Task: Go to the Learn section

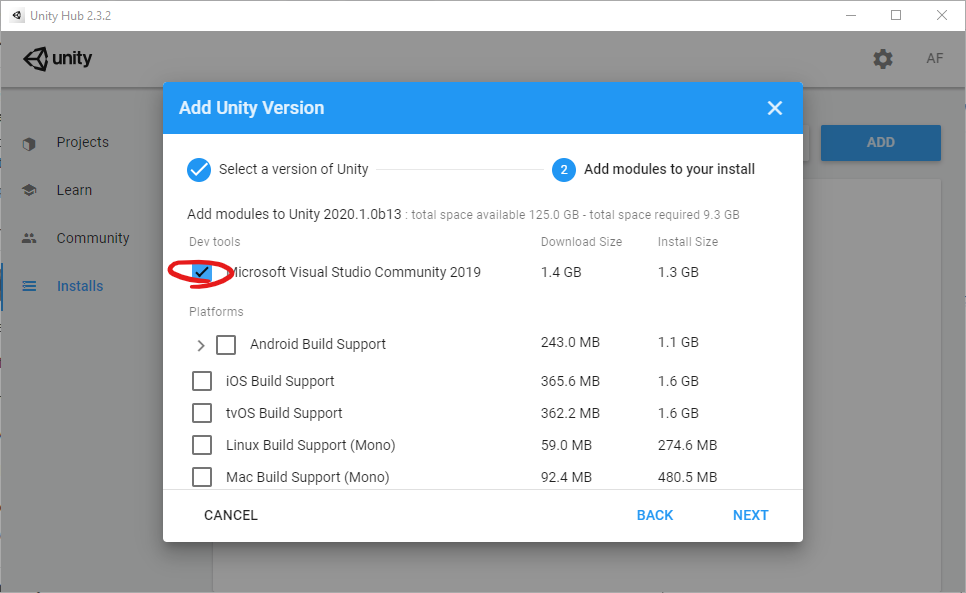Action: (74, 190)
